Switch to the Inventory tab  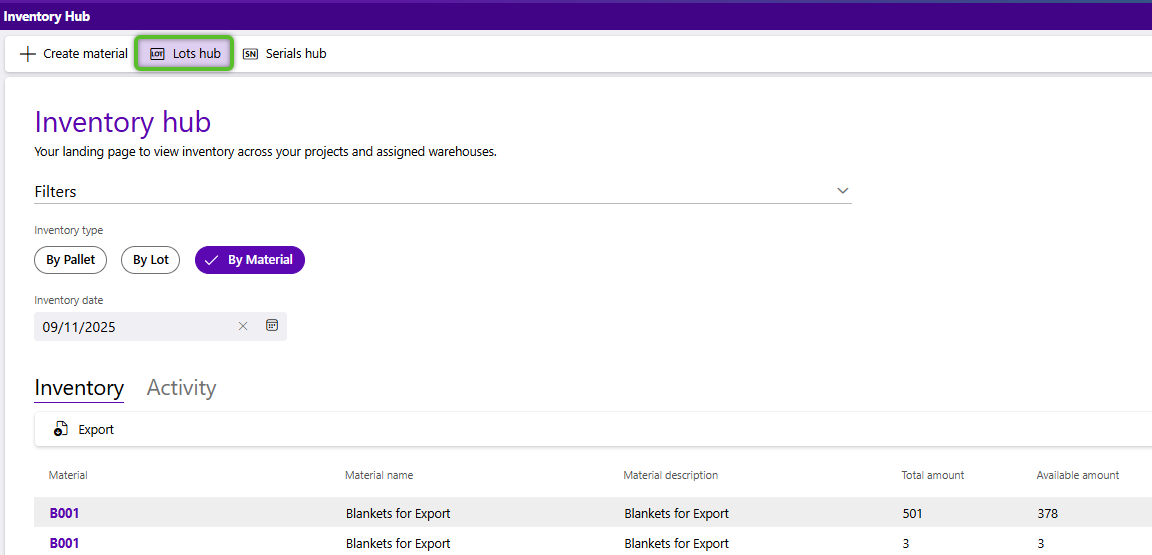79,388
